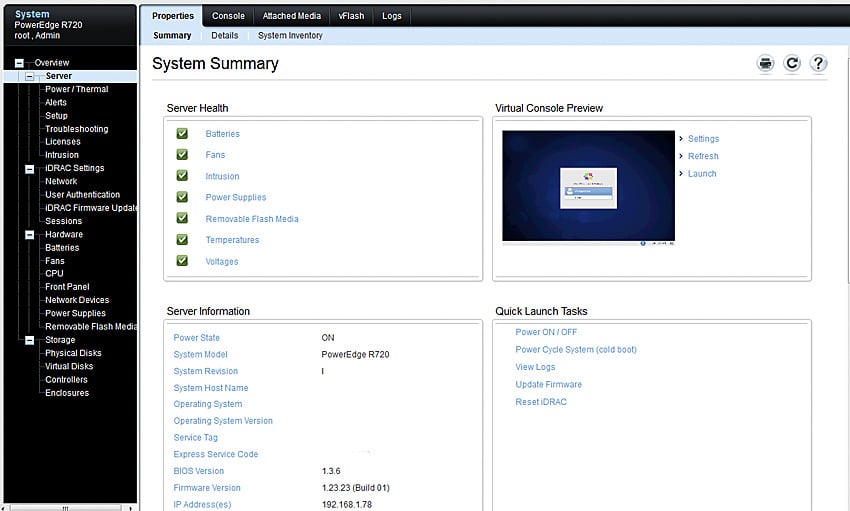Image resolution: width=850 pixels, height=511 pixels.
Task: Click the Power Supplies health status icon
Action: tap(182, 197)
